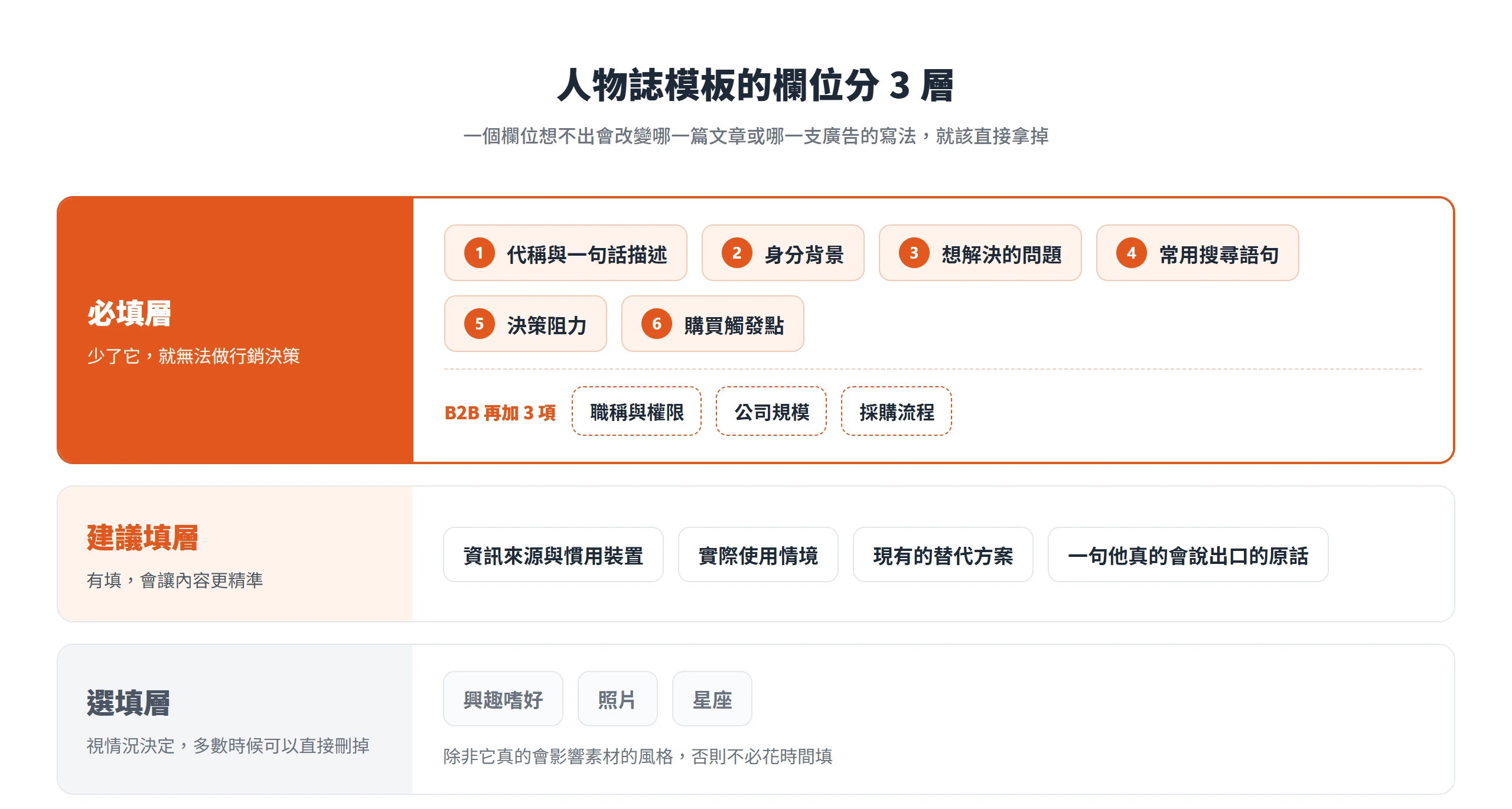Click the number 1 badge beside 代稱與一句話描述

pos(479,253)
